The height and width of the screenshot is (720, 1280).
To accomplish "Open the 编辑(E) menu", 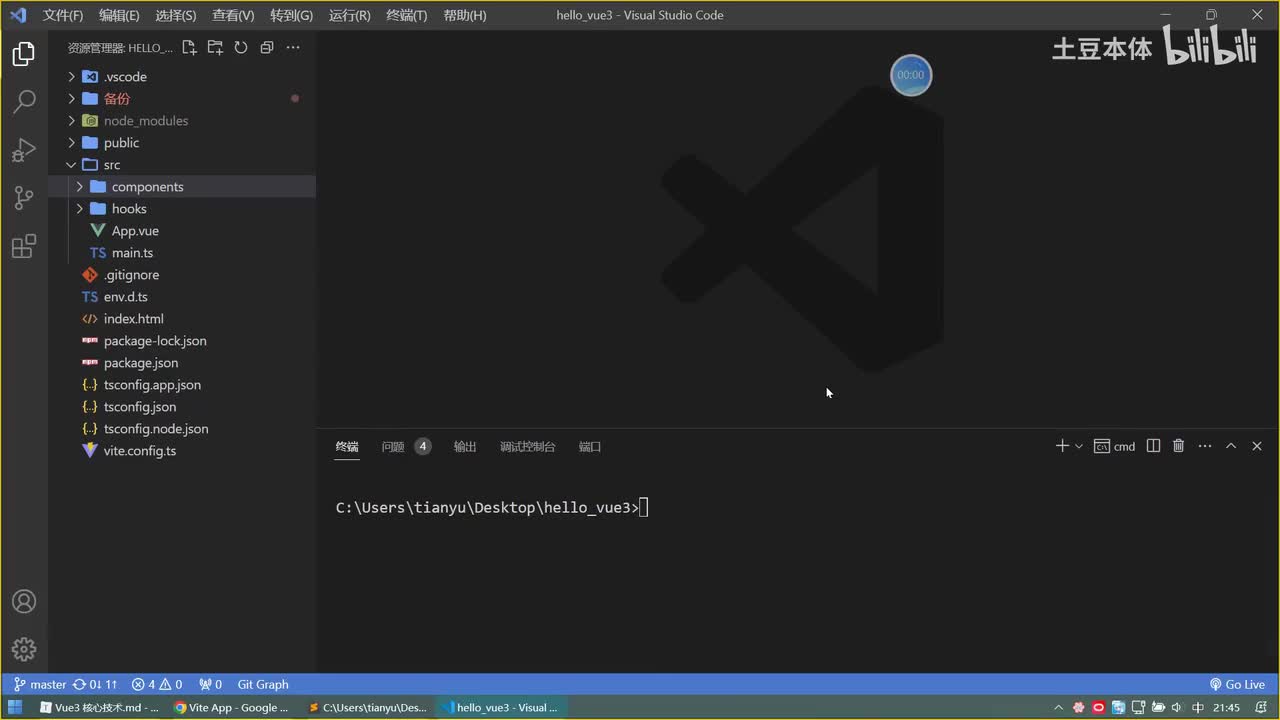I will [x=119, y=15].
